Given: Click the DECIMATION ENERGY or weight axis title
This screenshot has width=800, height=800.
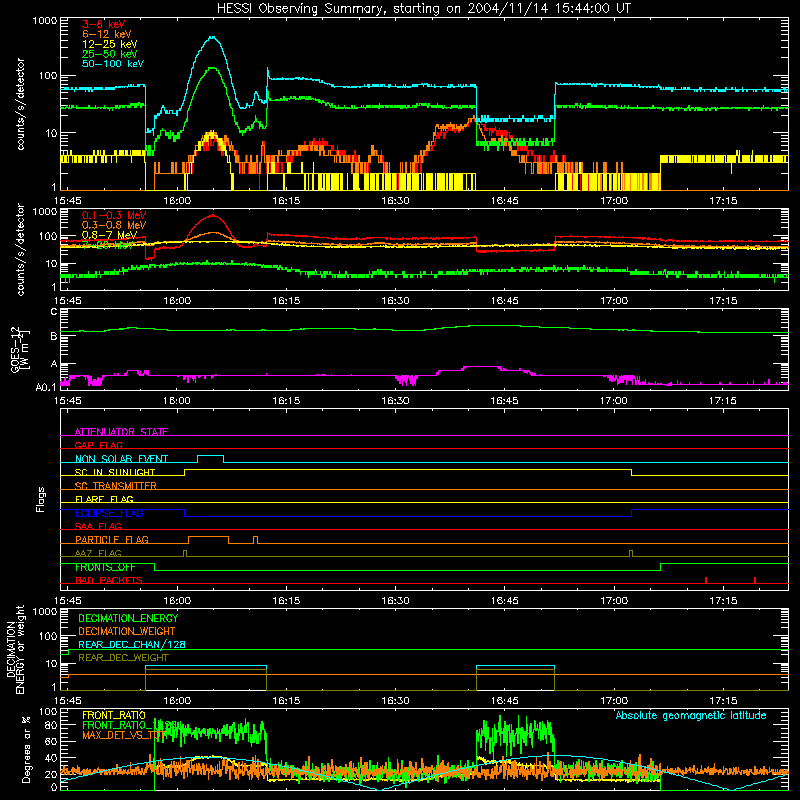Looking at the screenshot, I should [15, 649].
